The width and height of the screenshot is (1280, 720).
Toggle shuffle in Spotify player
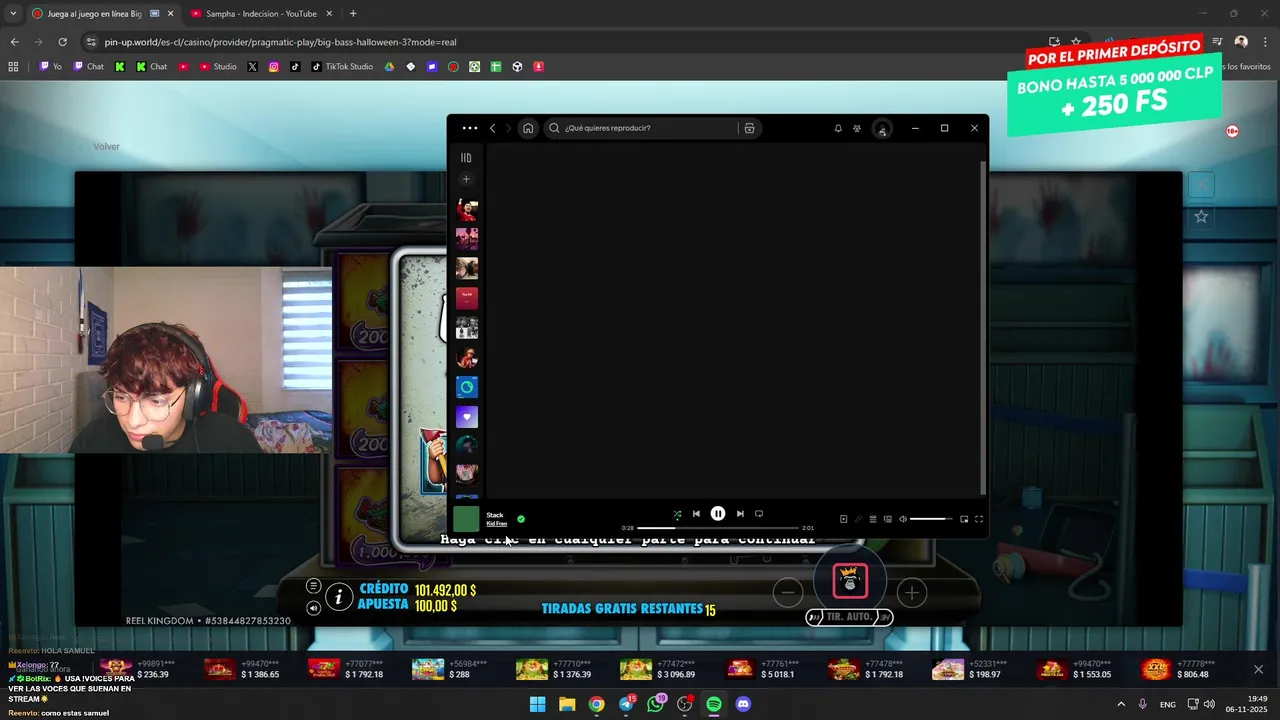(677, 514)
